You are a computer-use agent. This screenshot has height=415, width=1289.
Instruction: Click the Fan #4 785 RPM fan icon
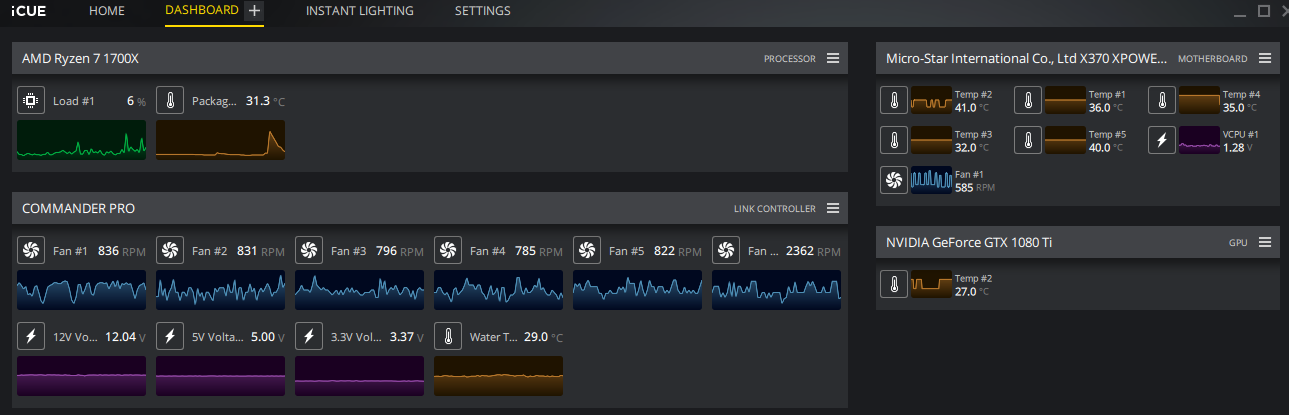[448, 251]
